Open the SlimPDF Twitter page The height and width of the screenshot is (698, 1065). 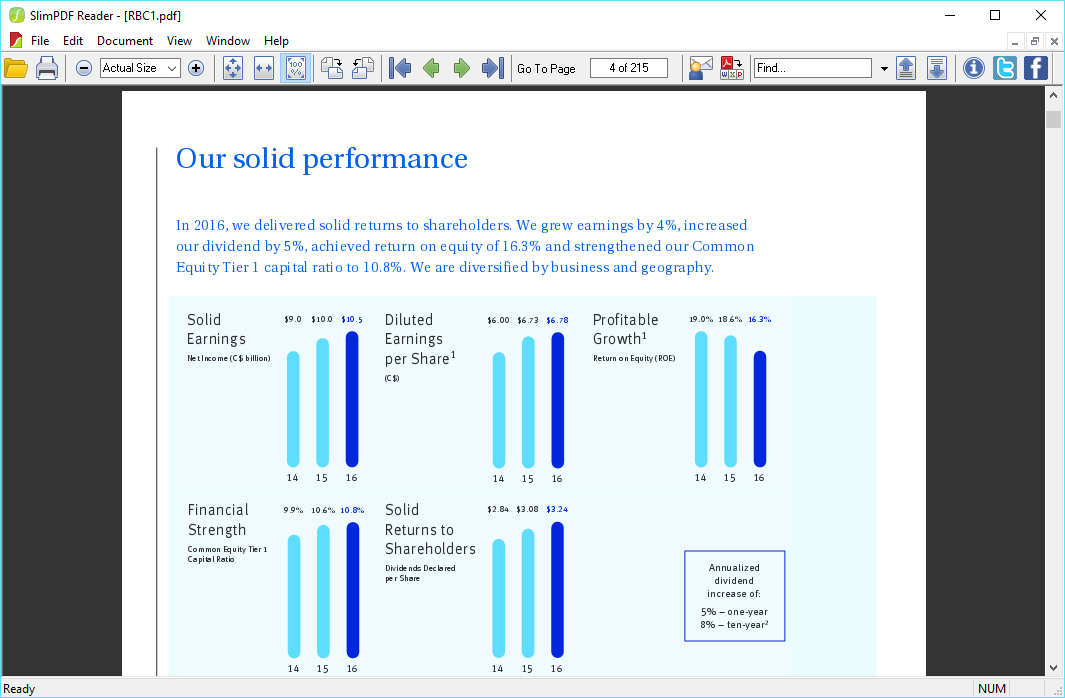point(1004,67)
